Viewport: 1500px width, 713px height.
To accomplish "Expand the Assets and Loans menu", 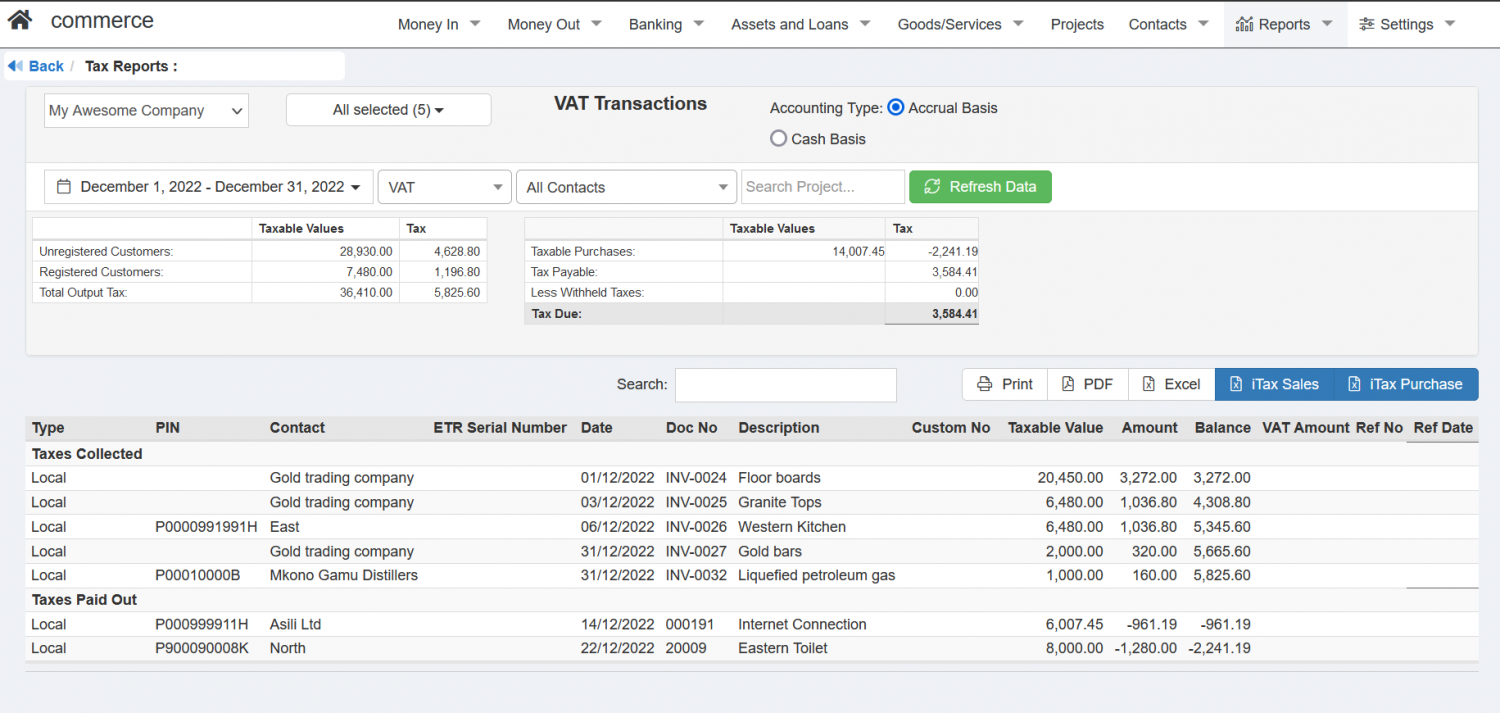I will (x=800, y=24).
